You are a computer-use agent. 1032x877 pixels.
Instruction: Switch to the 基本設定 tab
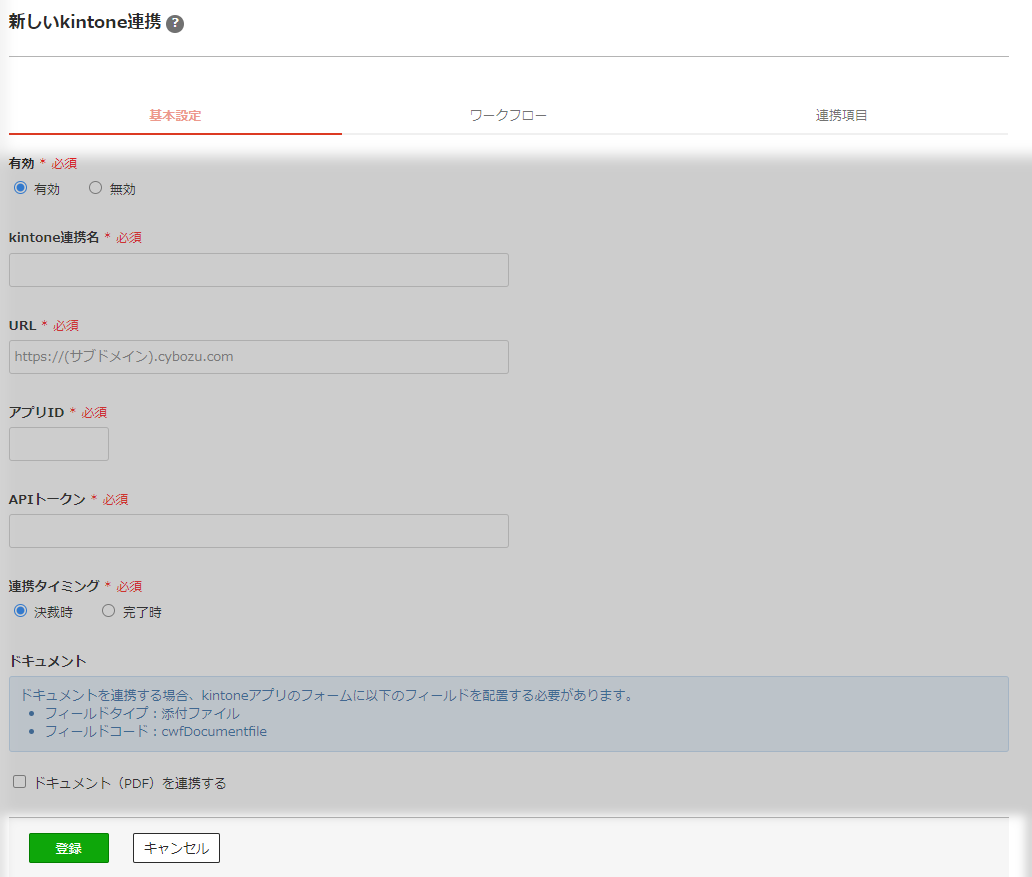click(x=175, y=116)
